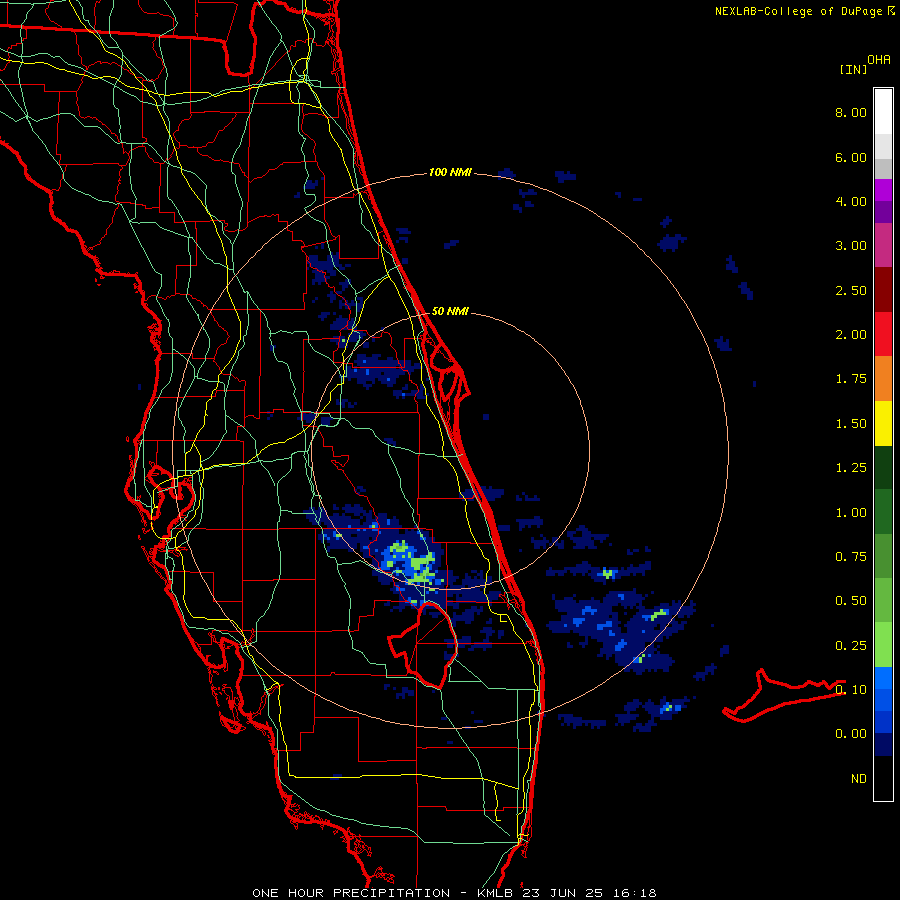
Task: Click the '0.10' legend number
Action: coord(851,690)
